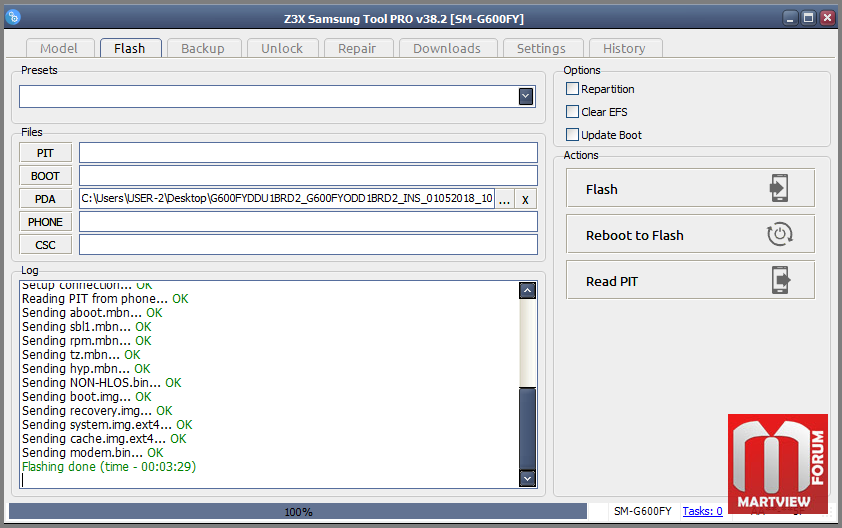The image size is (842, 528).
Task: Click the 100% progress bar
Action: click(298, 511)
